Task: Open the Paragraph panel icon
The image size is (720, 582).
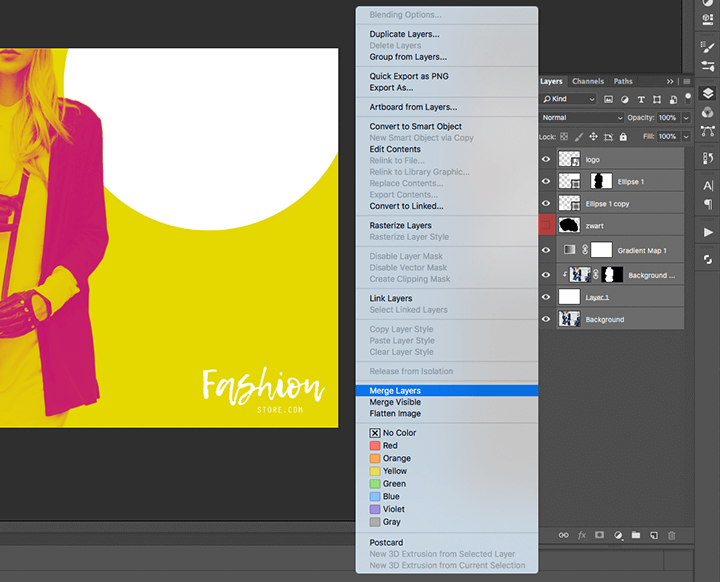Action: (708, 204)
